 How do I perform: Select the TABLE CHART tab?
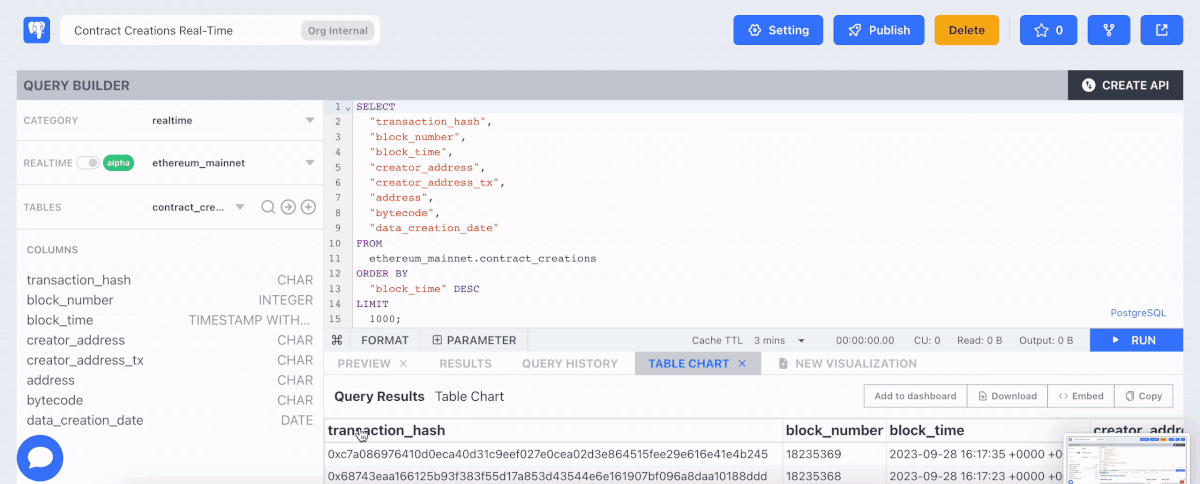click(689, 363)
